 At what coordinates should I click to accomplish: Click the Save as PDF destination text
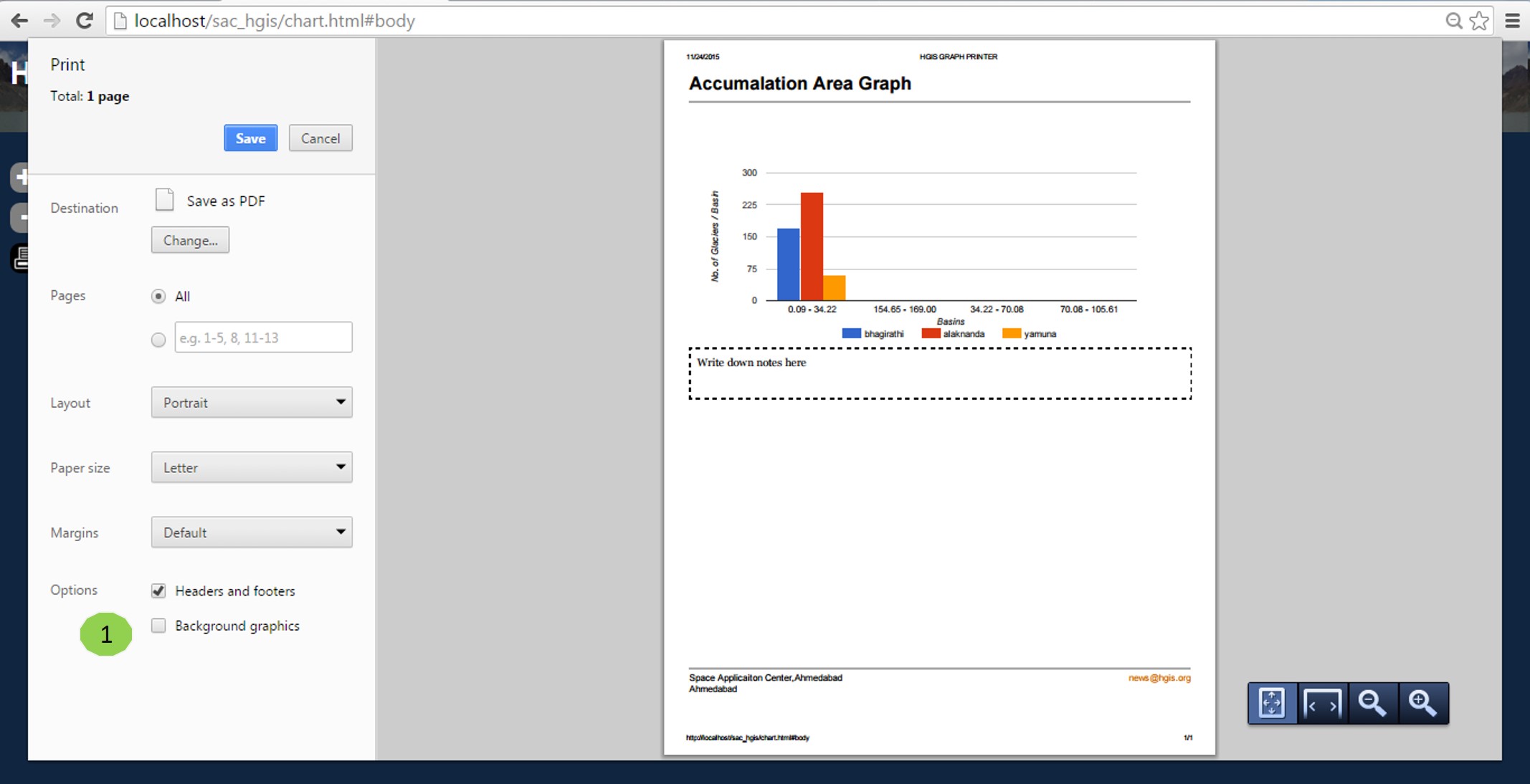pos(226,201)
